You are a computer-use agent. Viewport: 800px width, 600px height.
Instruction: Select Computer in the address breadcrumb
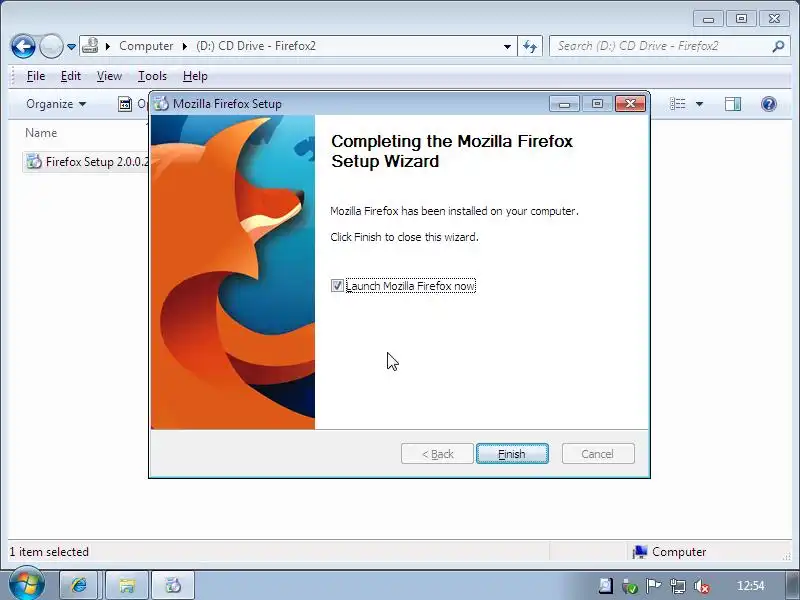pos(146,46)
